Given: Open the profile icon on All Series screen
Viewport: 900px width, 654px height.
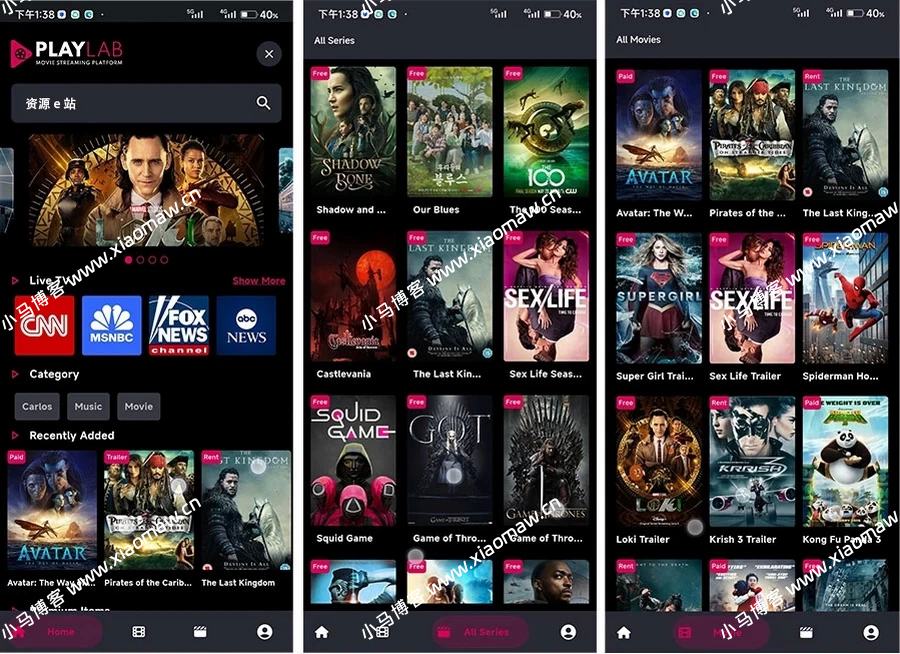Looking at the screenshot, I should [x=568, y=632].
